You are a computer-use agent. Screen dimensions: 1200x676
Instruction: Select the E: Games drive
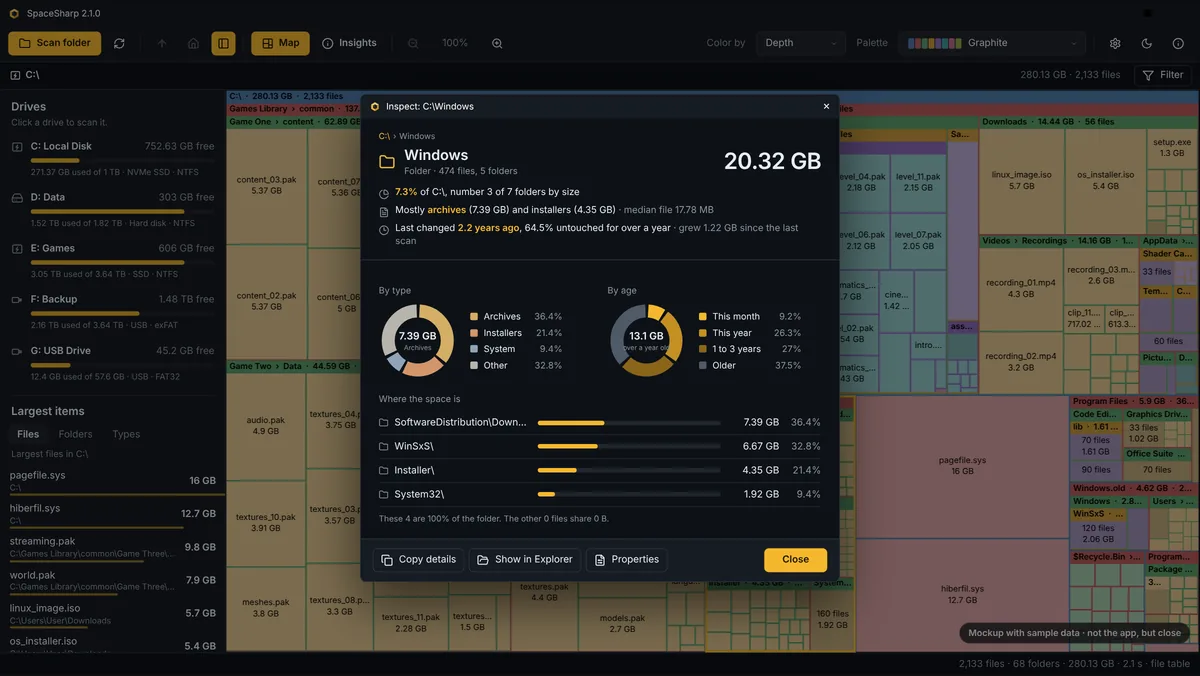pyautogui.click(x=113, y=259)
